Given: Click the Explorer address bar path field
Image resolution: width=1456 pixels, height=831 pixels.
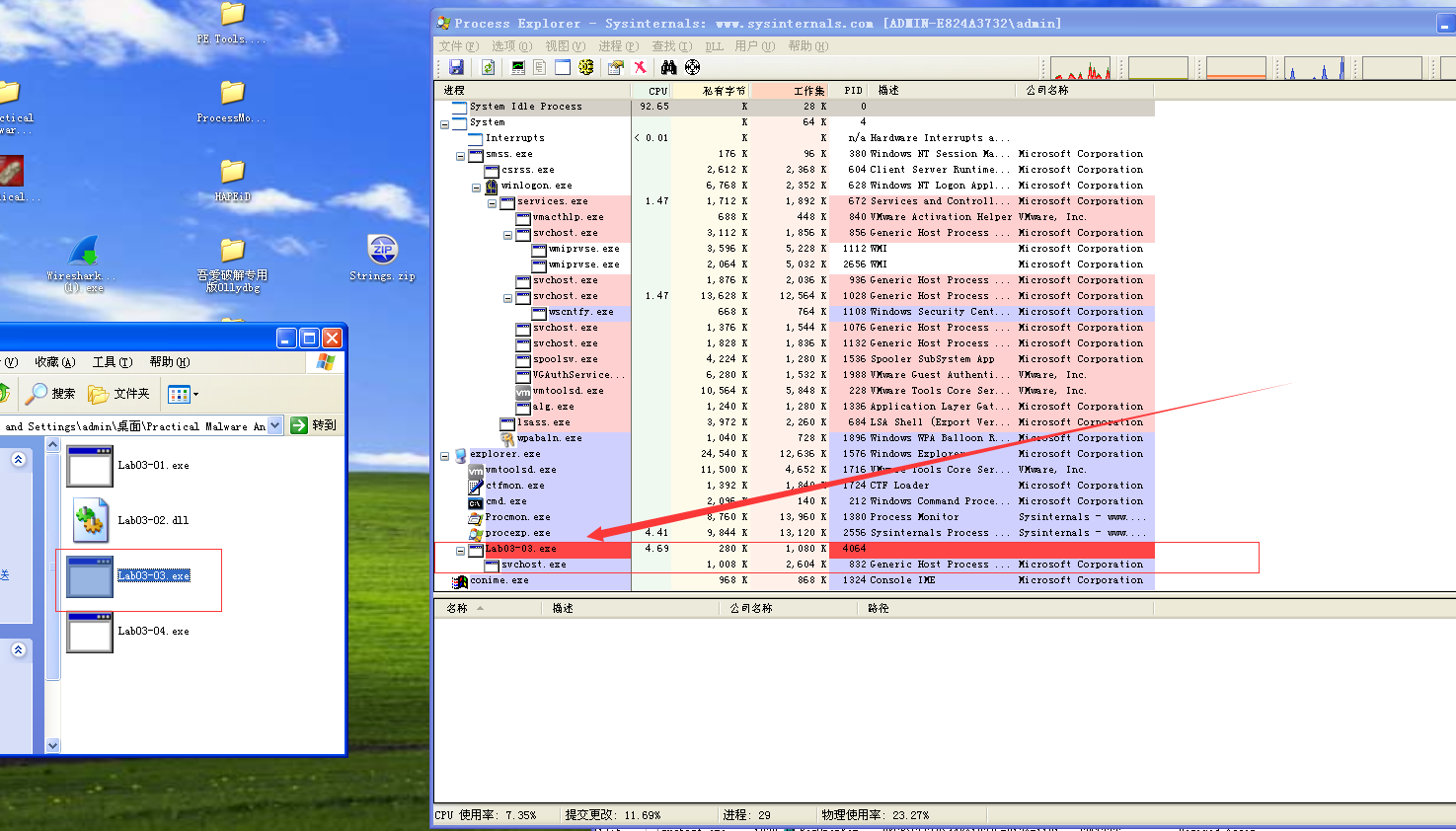Looking at the screenshot, I should point(134,426).
